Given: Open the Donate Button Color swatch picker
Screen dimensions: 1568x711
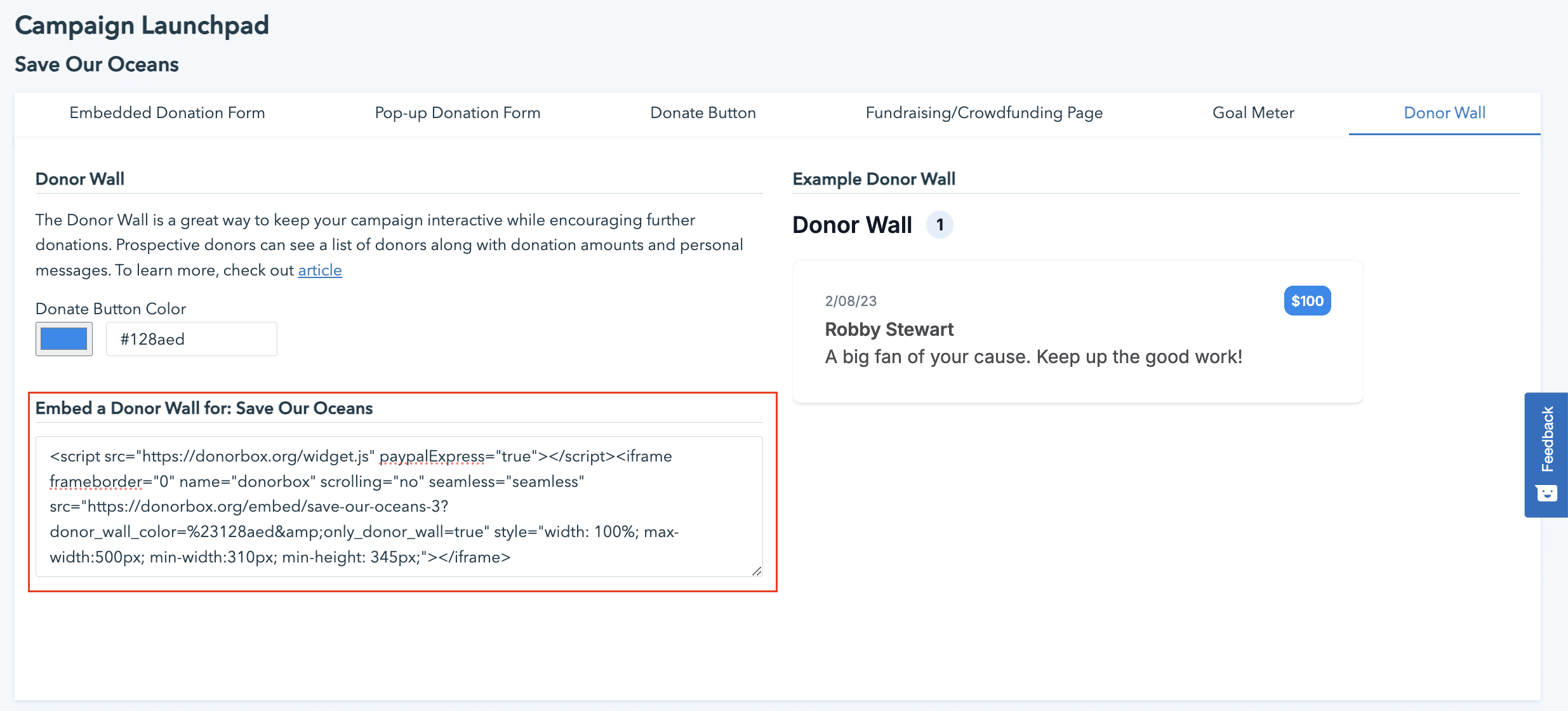Looking at the screenshot, I should tap(63, 339).
